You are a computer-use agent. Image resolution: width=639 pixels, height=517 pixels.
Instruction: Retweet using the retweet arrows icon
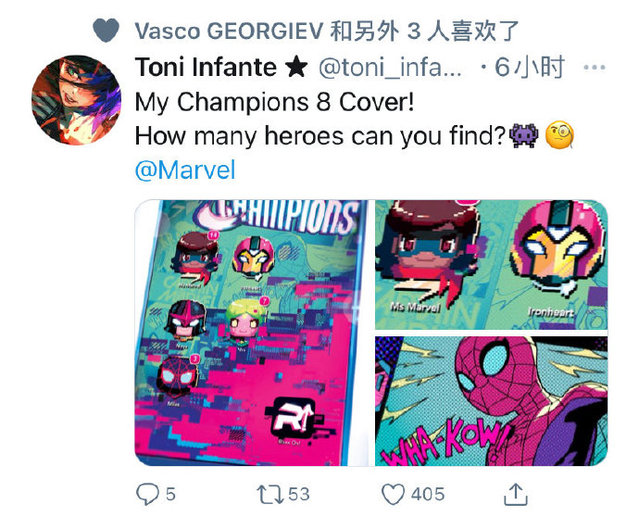click(270, 494)
